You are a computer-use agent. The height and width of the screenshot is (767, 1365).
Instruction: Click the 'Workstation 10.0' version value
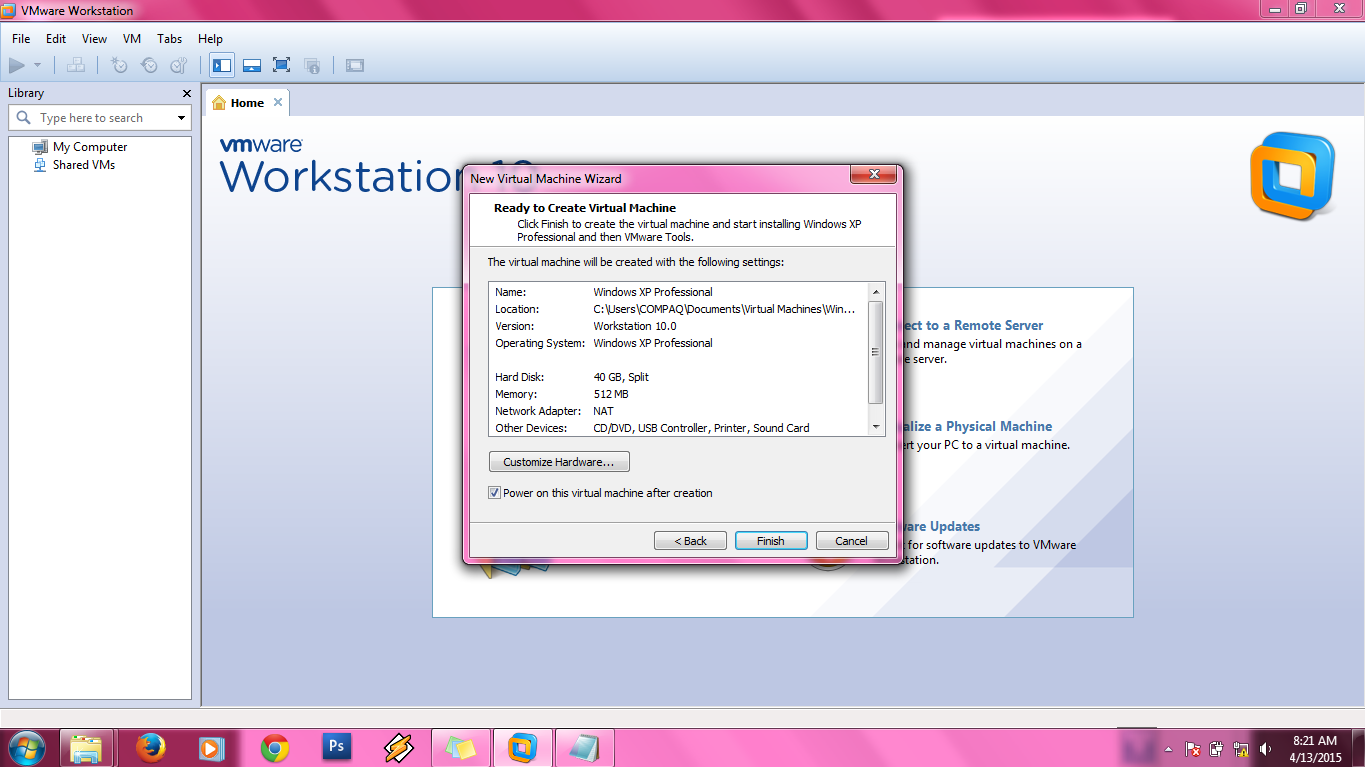635,326
